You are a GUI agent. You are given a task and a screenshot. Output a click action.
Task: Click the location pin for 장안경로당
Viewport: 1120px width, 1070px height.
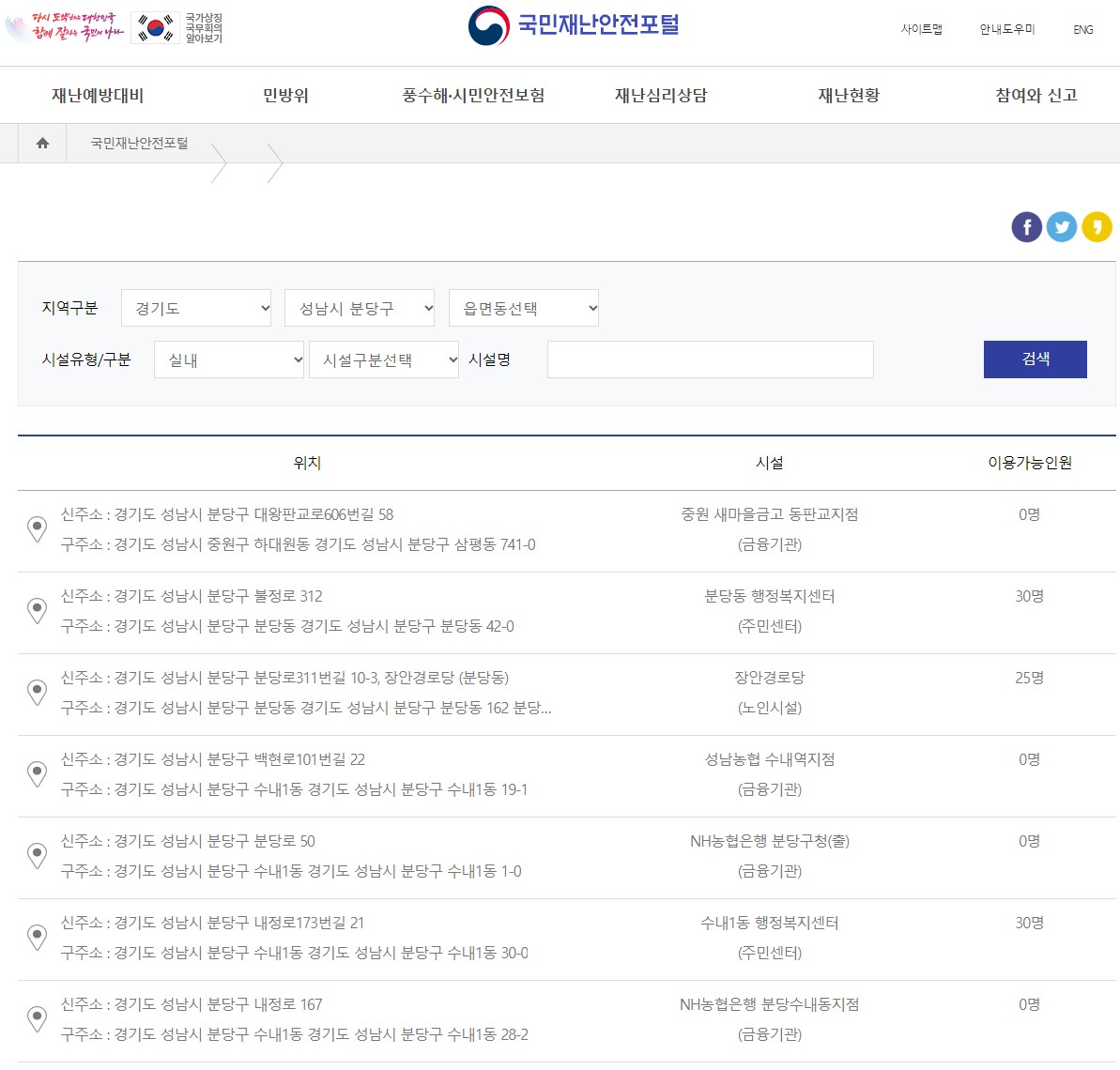(x=37, y=693)
